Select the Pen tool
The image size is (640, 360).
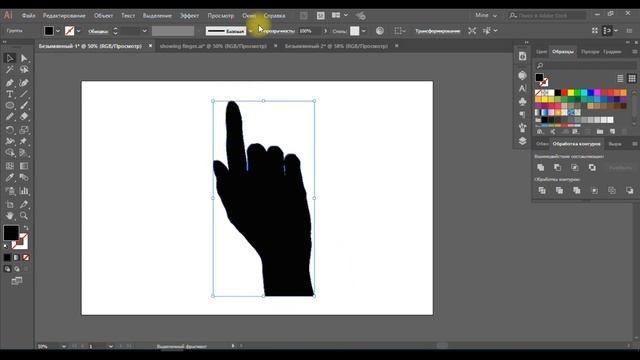(10, 83)
